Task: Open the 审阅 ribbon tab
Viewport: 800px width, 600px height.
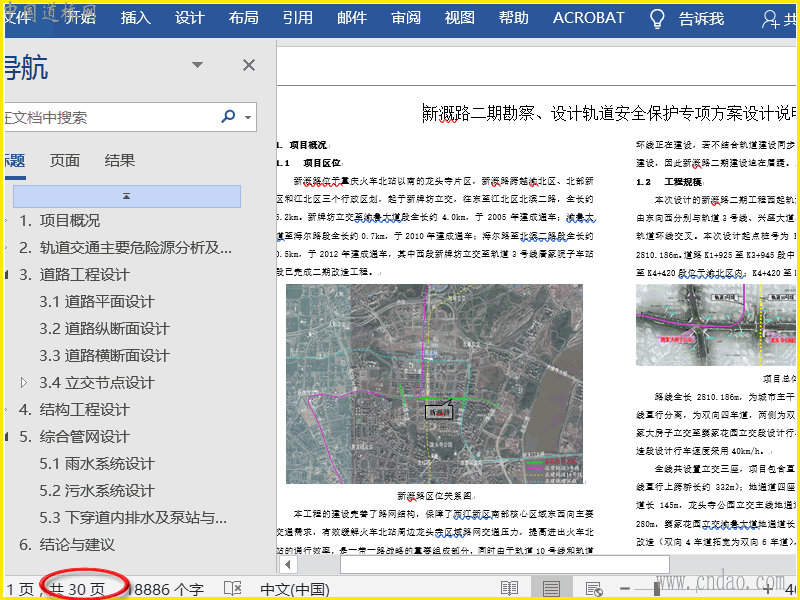Action: [405, 18]
